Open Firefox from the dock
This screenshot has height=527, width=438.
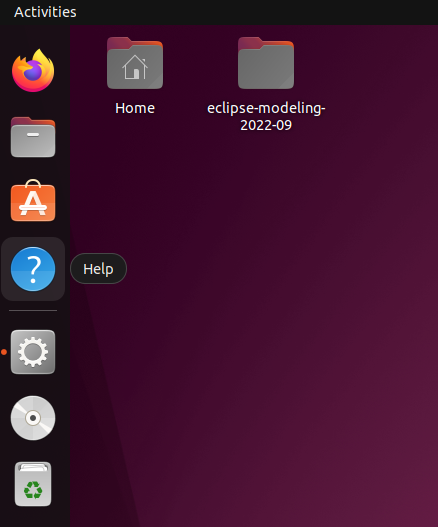(x=33, y=71)
